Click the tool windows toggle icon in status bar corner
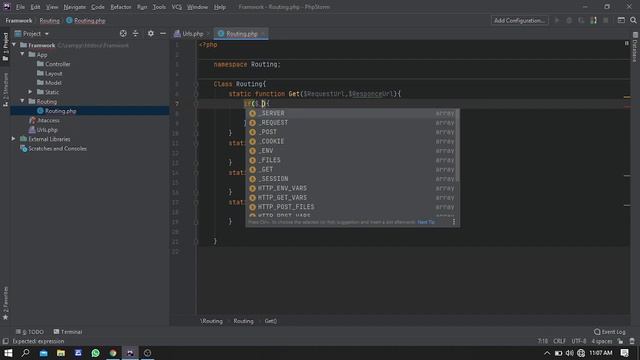Screen dimensions: 640x360 coord(5,341)
